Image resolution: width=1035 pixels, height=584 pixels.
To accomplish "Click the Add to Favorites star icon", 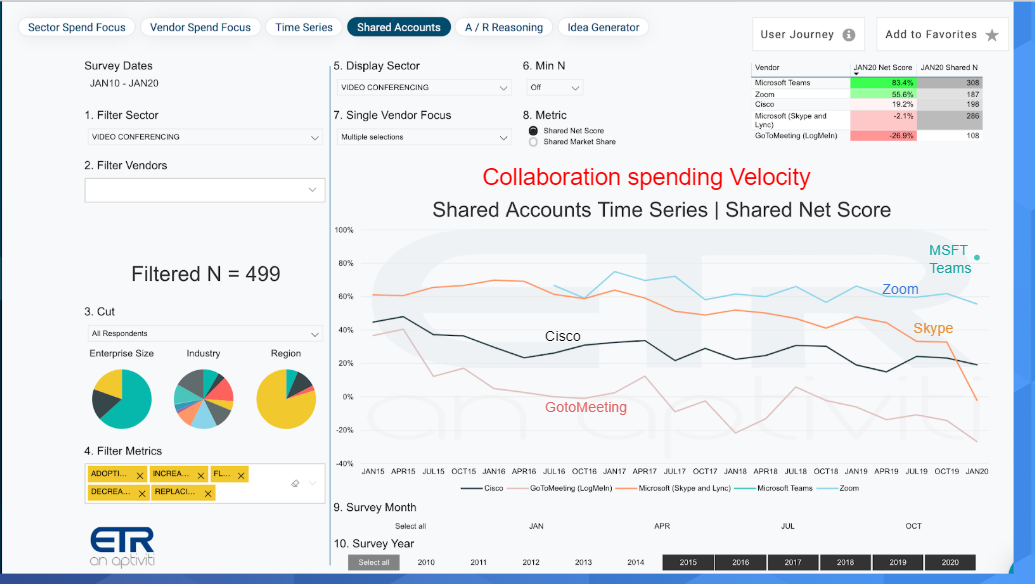I will tap(991, 35).
